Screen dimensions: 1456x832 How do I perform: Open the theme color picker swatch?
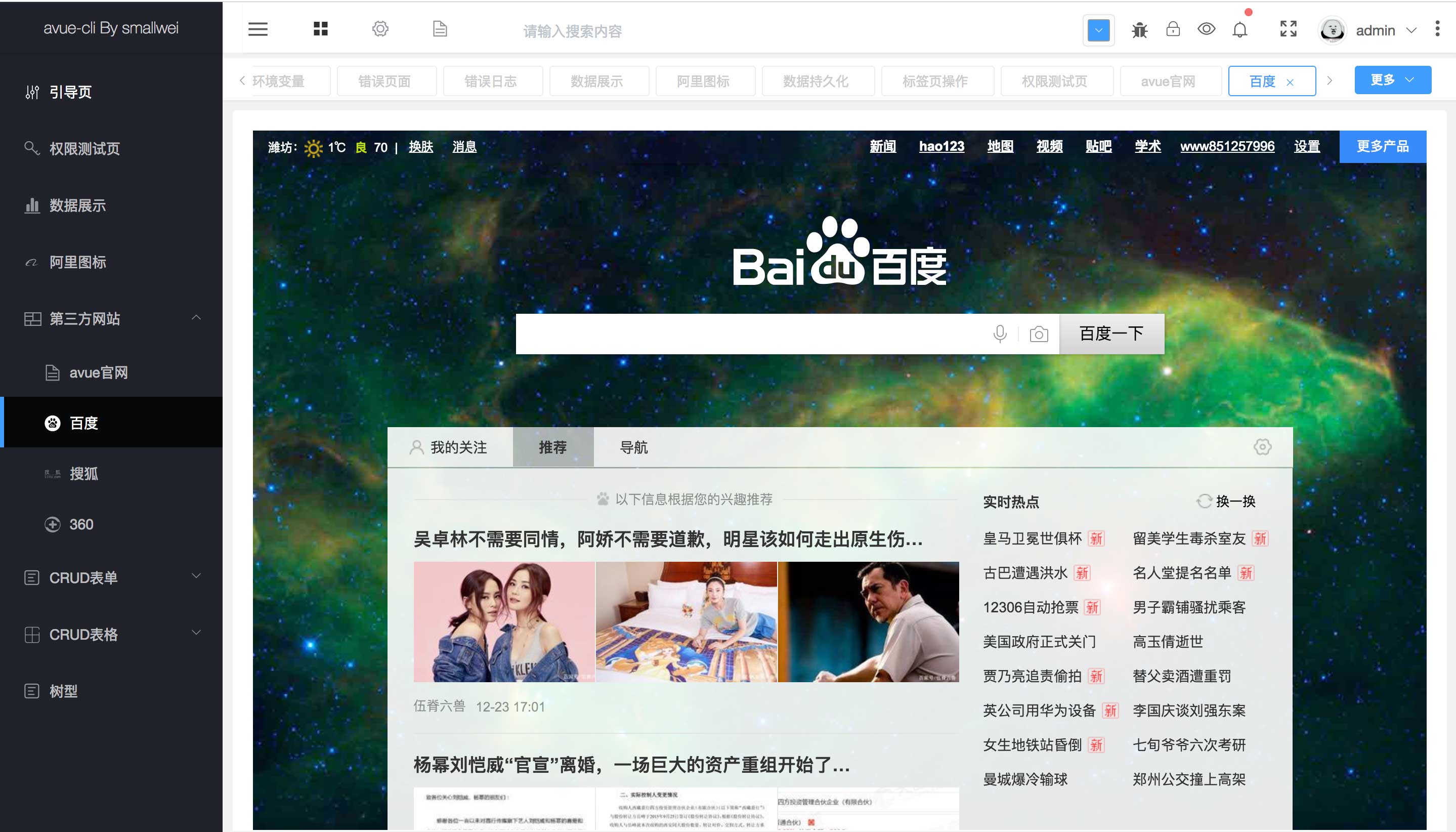point(1098,30)
